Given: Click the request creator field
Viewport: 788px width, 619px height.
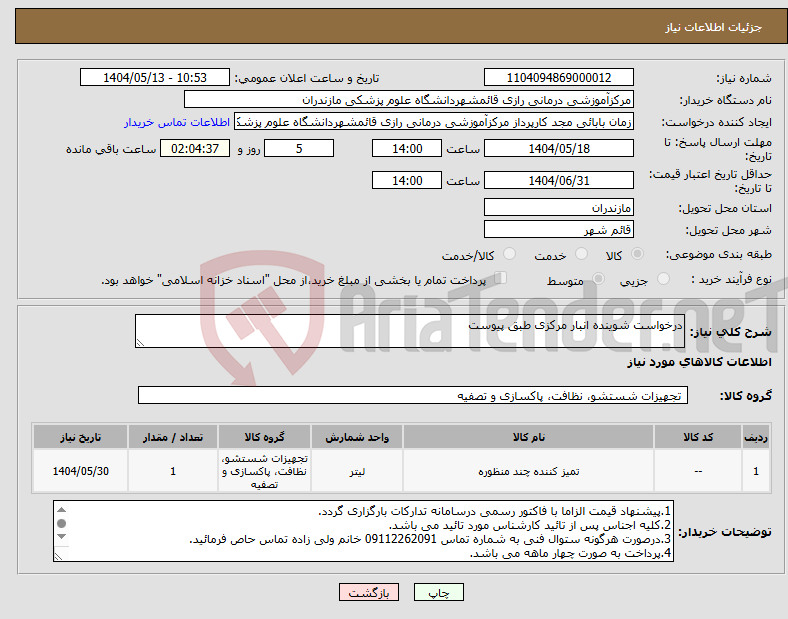Looking at the screenshot, I should pos(434,122).
